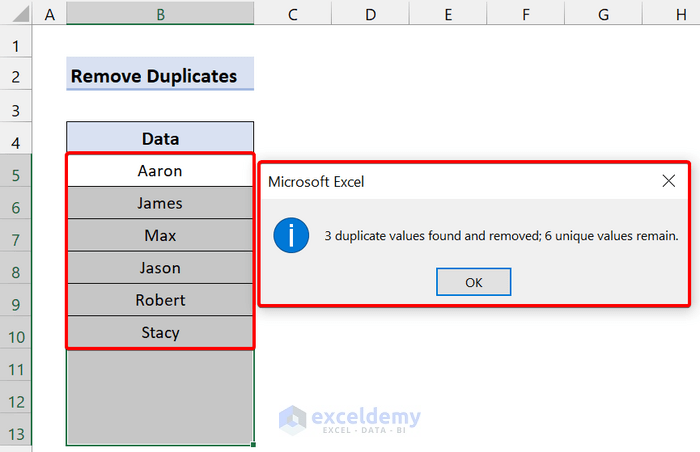Select the cell containing James
Image resolution: width=700 pixels, height=452 pixels.
tap(160, 203)
